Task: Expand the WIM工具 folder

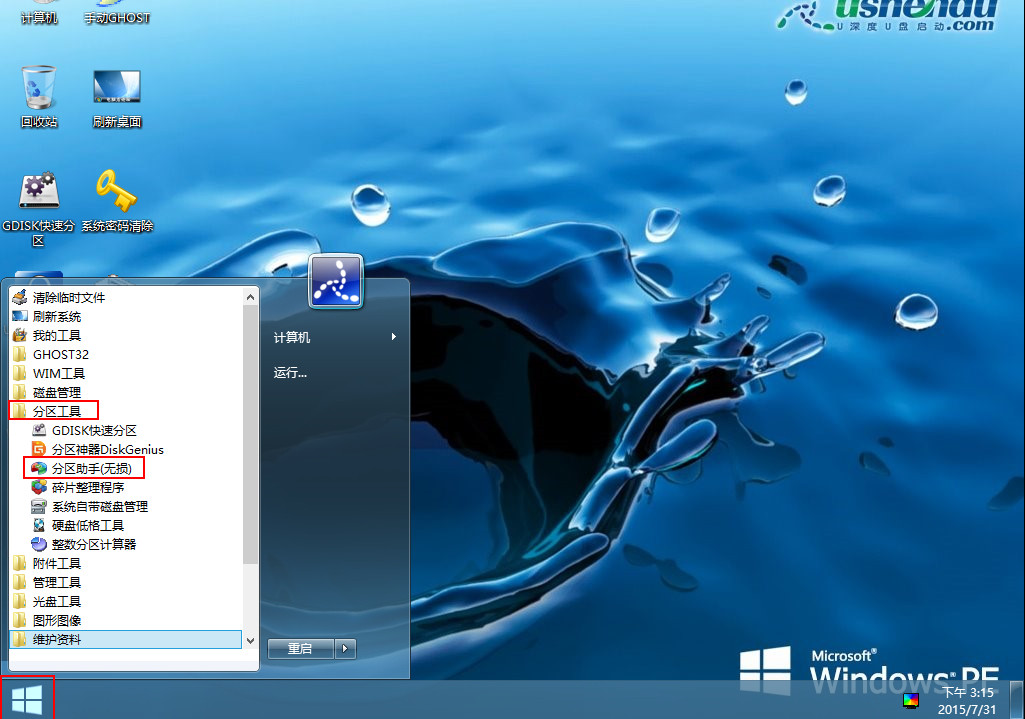Action: pos(126,373)
